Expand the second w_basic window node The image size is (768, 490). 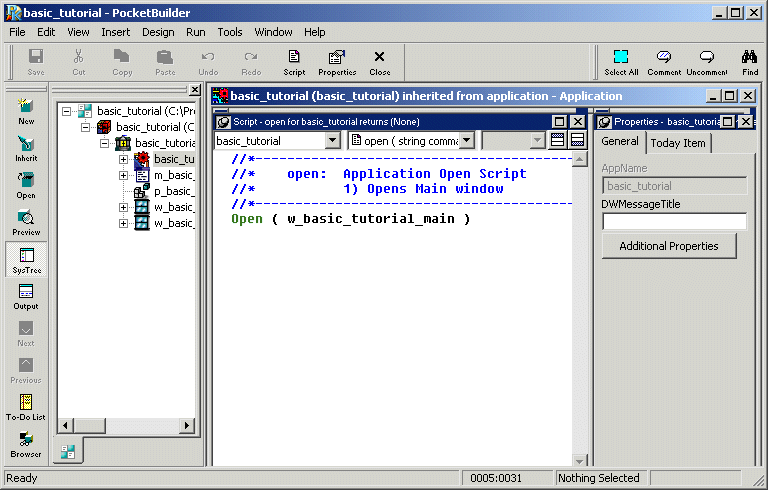coord(123,223)
